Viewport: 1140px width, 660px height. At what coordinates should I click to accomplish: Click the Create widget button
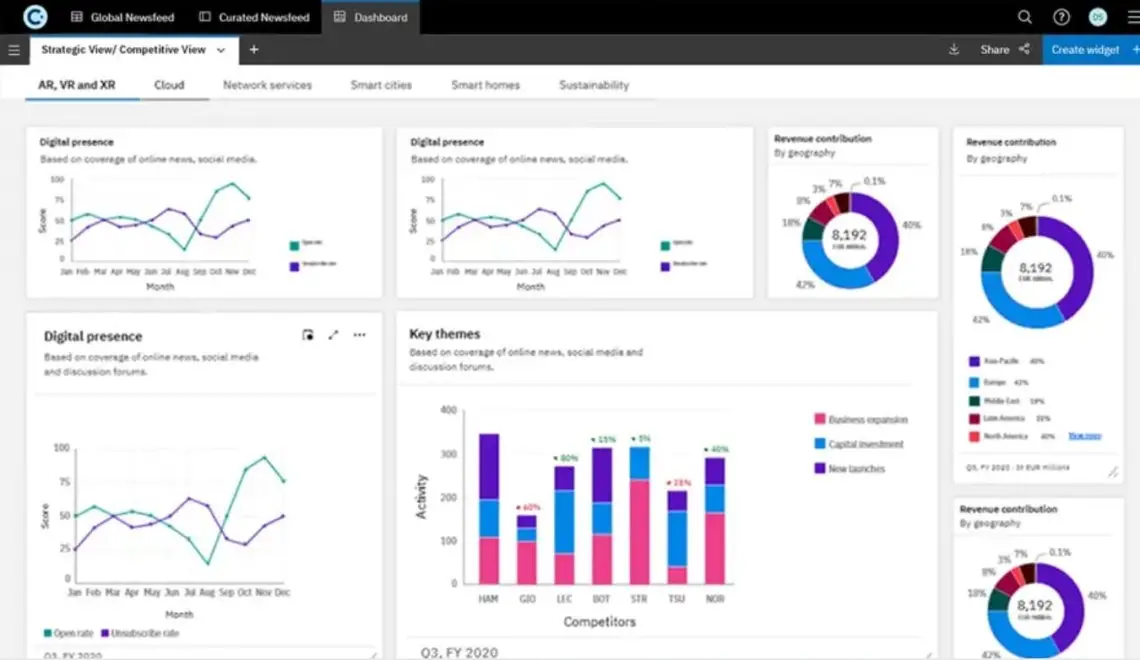click(x=1087, y=48)
